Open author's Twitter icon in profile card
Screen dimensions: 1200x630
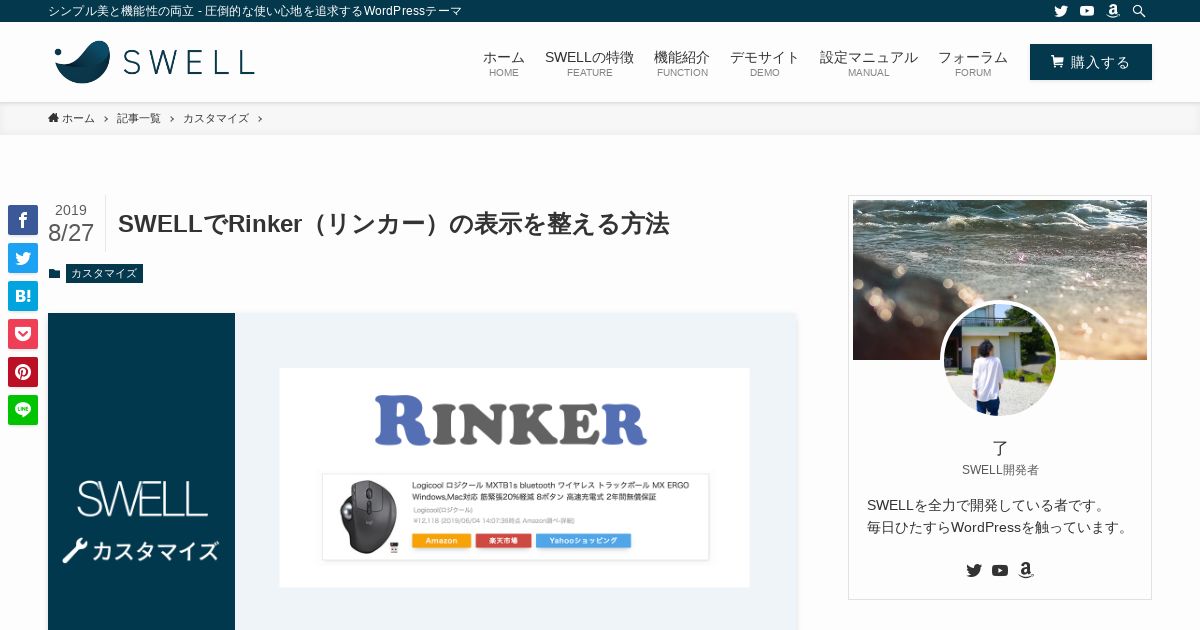coord(974,570)
